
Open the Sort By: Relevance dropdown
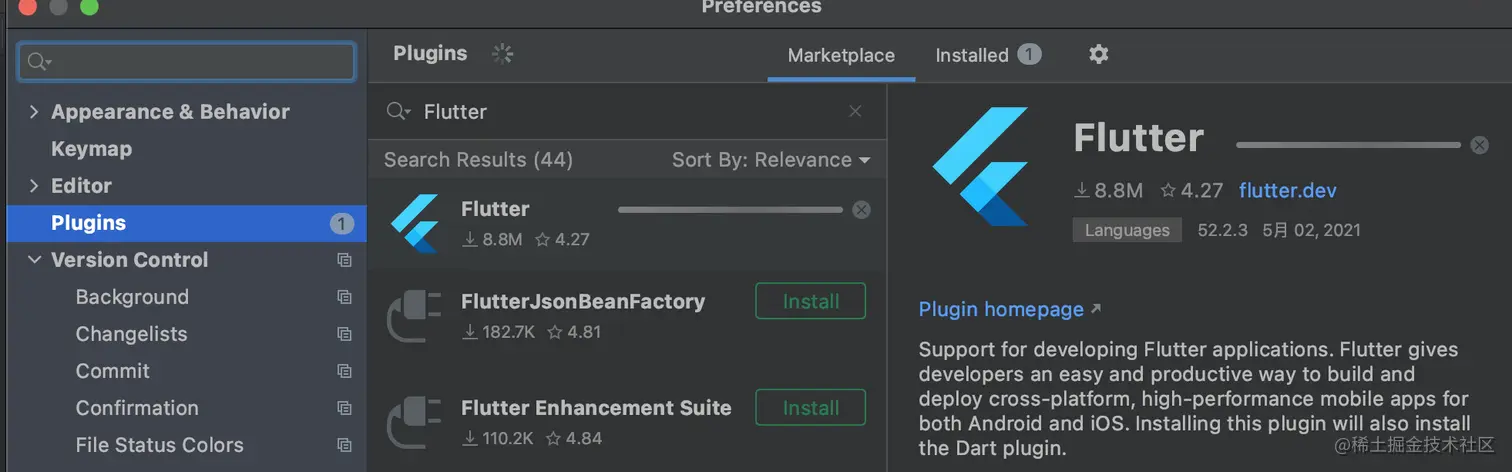tap(770, 160)
